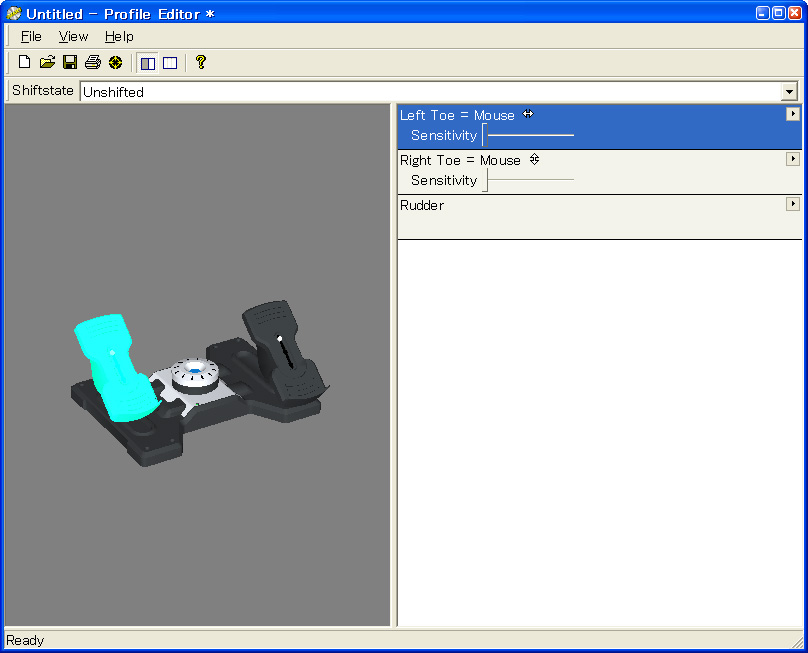Open the View menu
808x653 pixels.
(73, 36)
